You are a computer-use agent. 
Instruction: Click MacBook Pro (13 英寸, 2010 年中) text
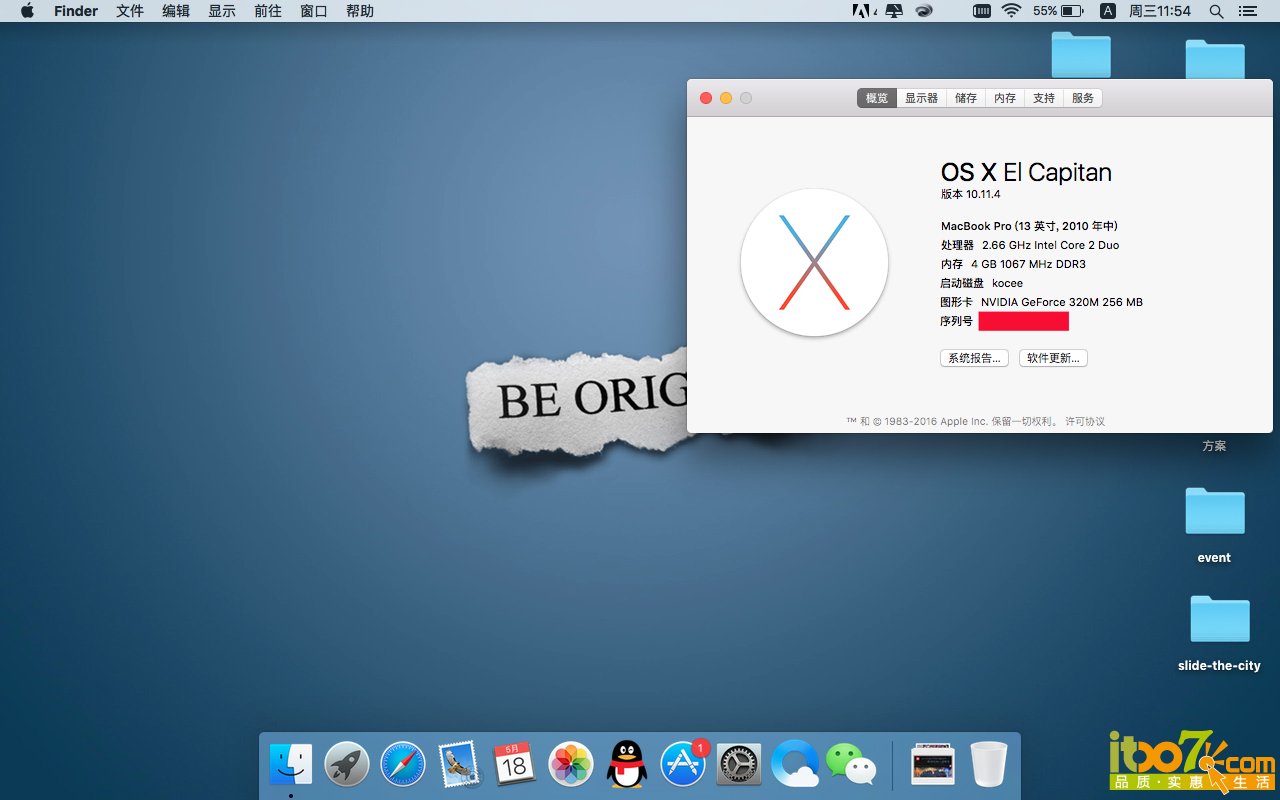pos(1029,226)
